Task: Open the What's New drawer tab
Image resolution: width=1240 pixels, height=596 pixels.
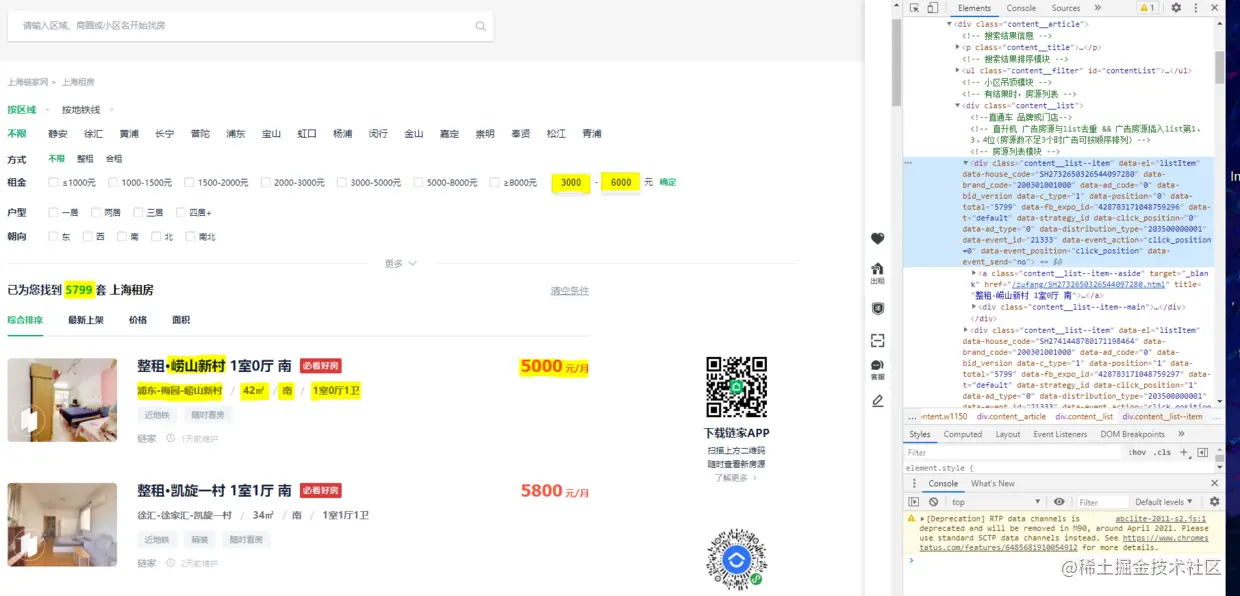Action: point(993,483)
